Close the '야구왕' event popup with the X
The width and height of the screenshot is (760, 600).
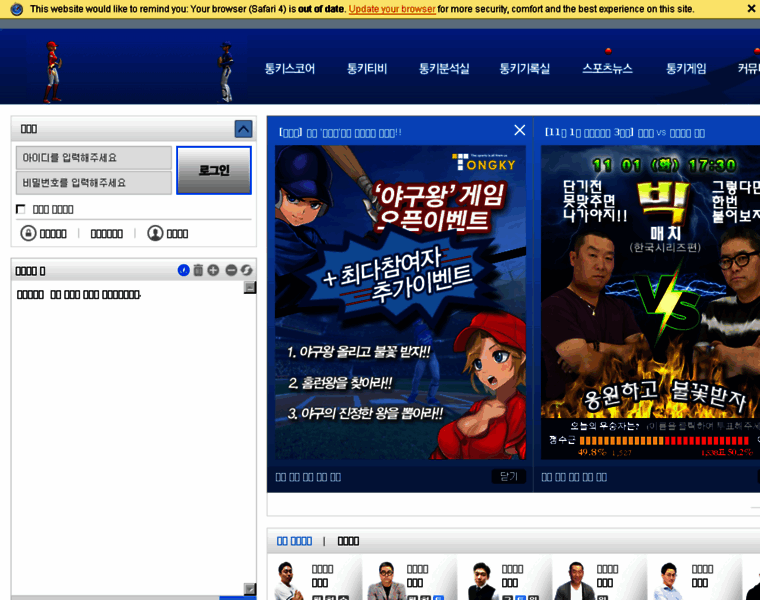coord(520,130)
